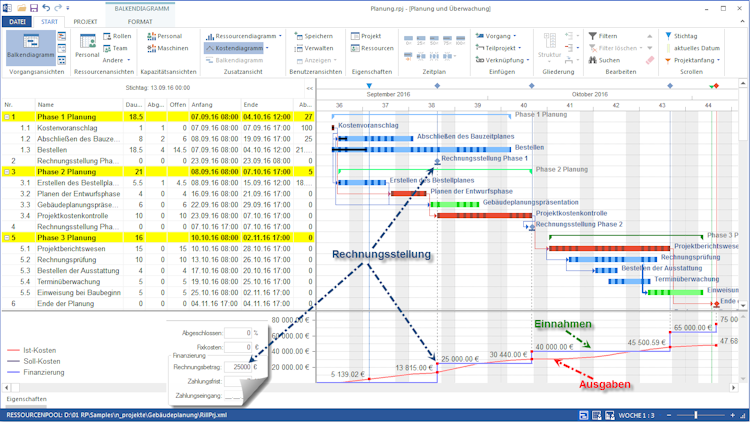Viewport: 750px width, 422px height.
Task: Open the Personal resource view
Action: (87, 47)
